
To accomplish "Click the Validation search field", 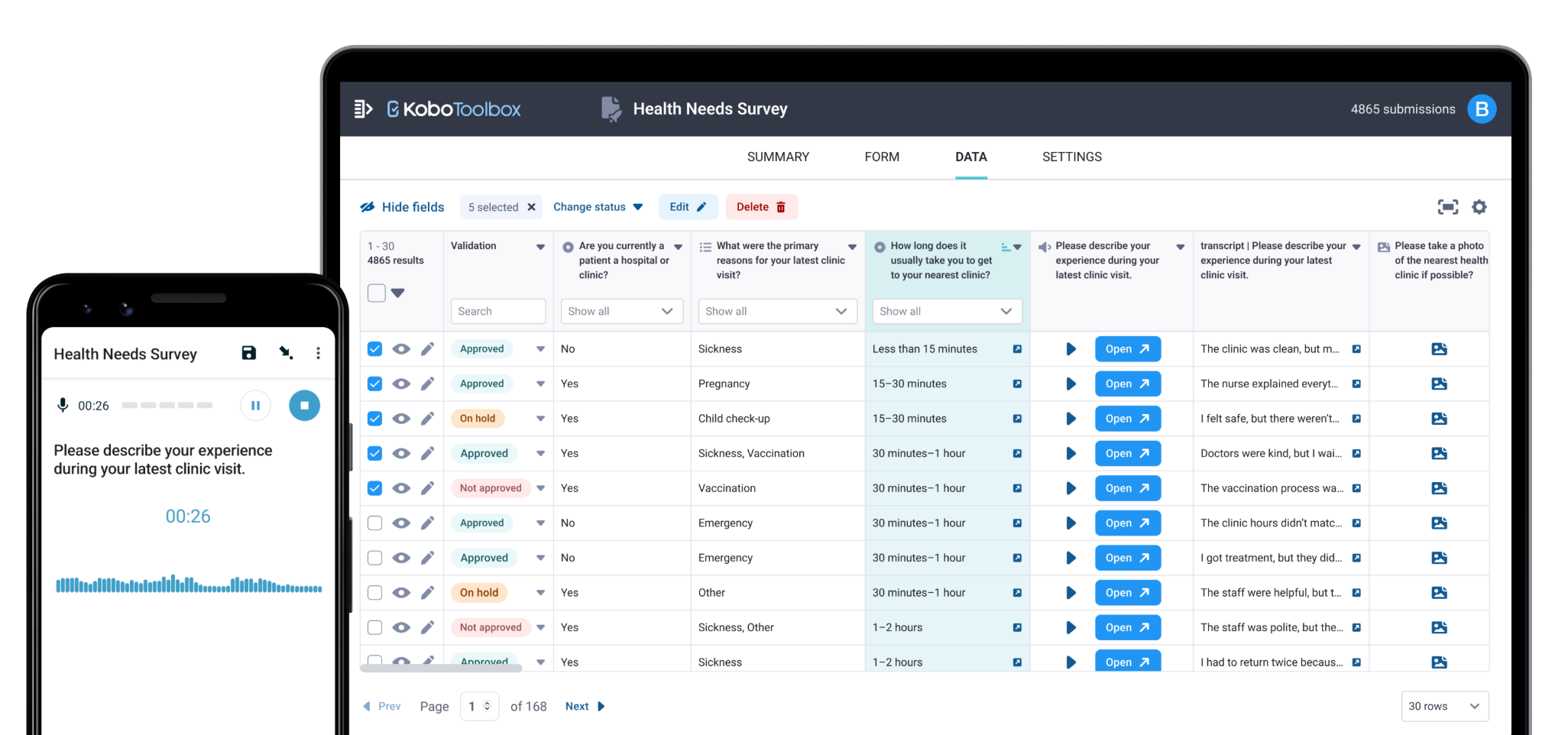I will (498, 311).
